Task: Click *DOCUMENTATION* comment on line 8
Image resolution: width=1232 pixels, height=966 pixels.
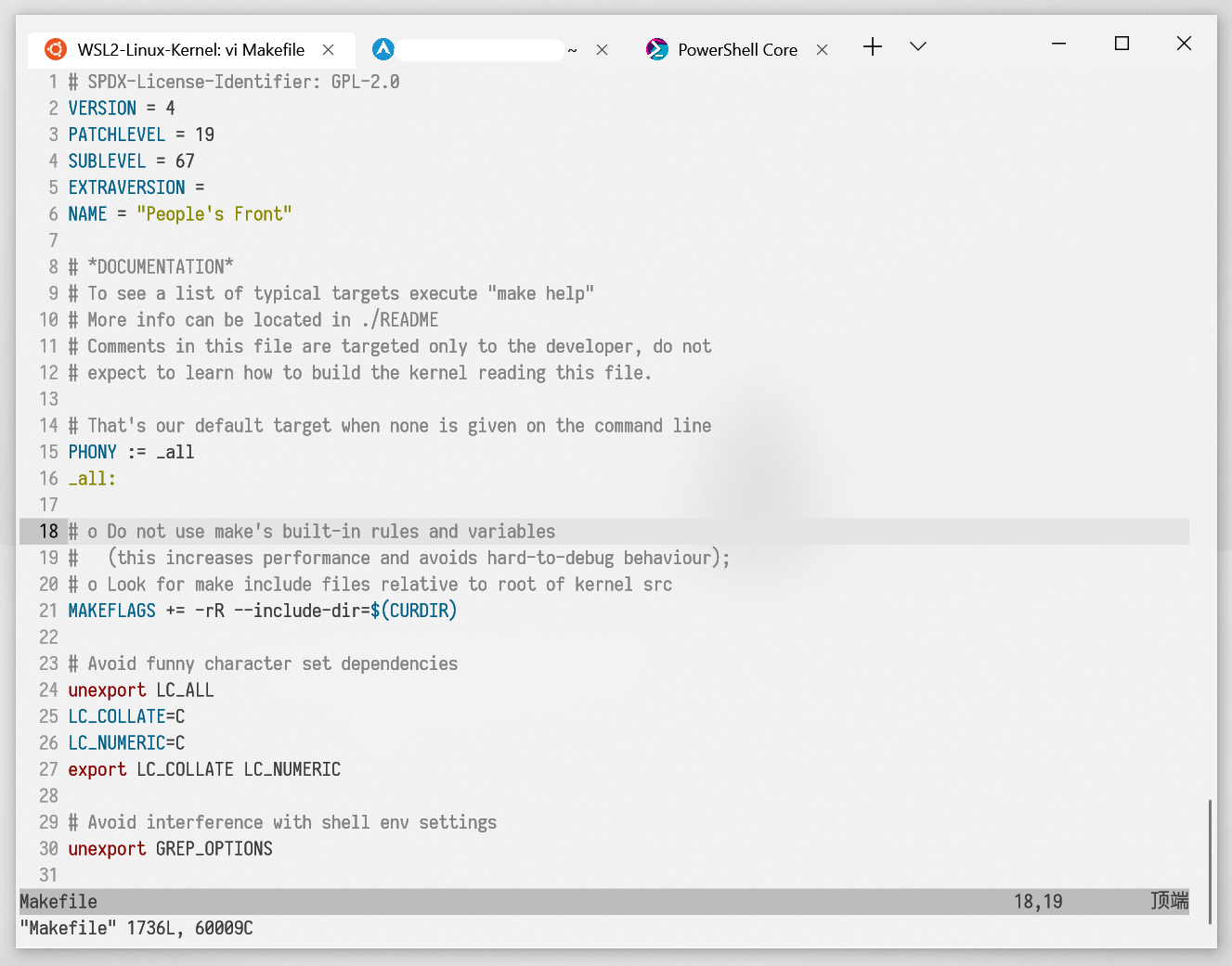Action: (161, 267)
